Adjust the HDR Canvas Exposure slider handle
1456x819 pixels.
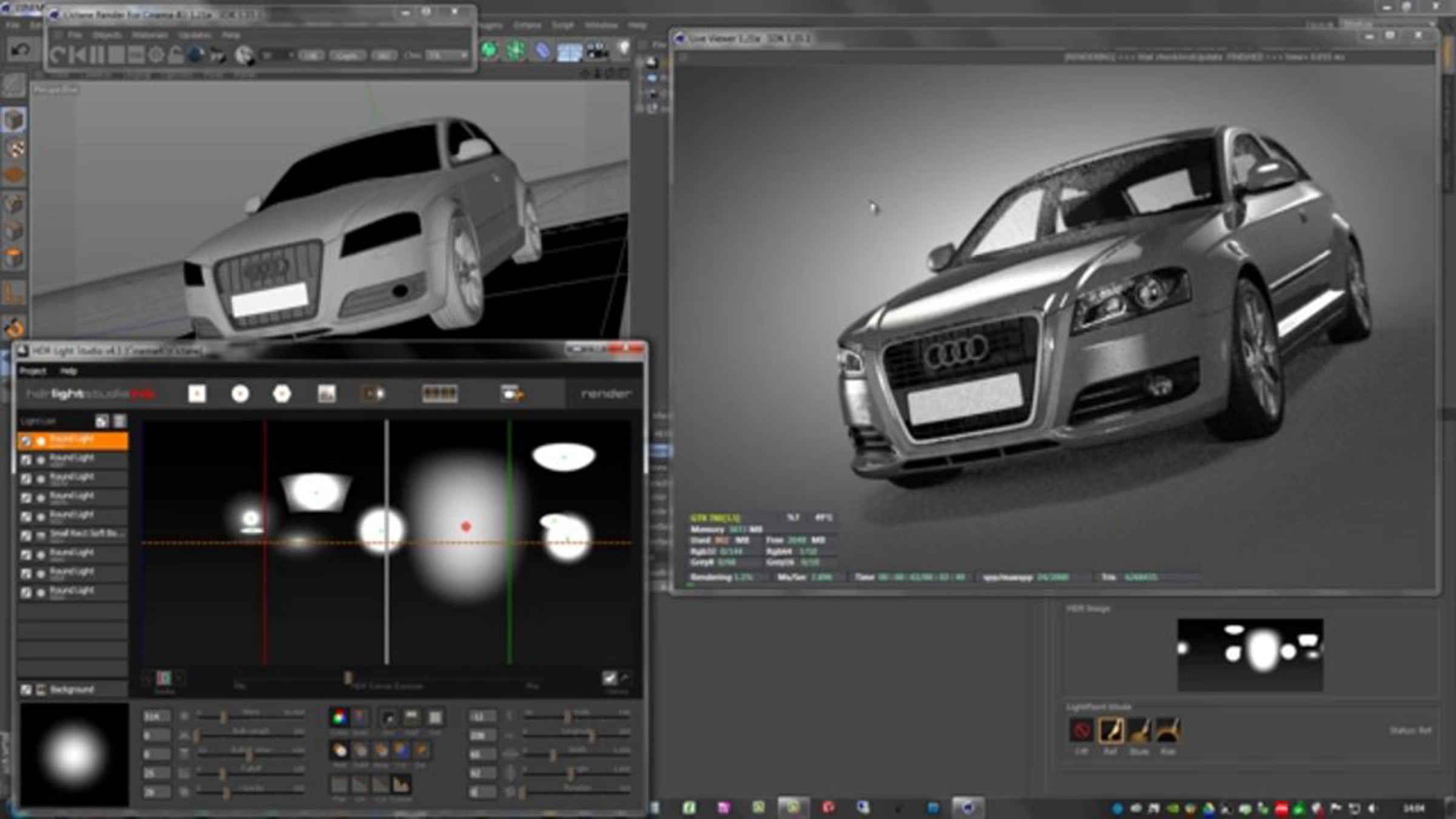tap(348, 677)
